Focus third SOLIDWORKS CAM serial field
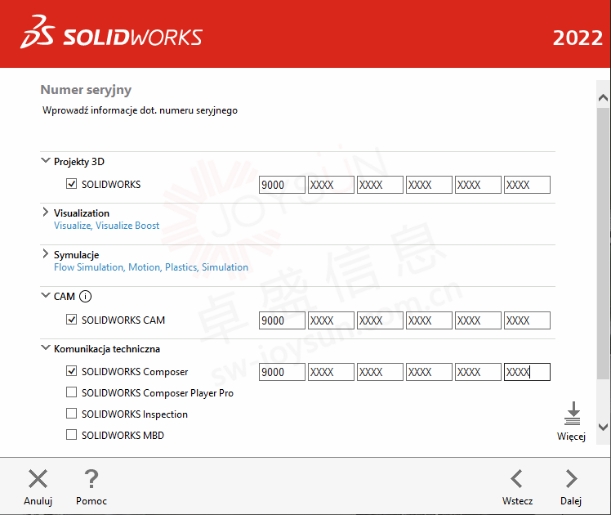This screenshot has width=611, height=515. pyautogui.click(x=380, y=320)
